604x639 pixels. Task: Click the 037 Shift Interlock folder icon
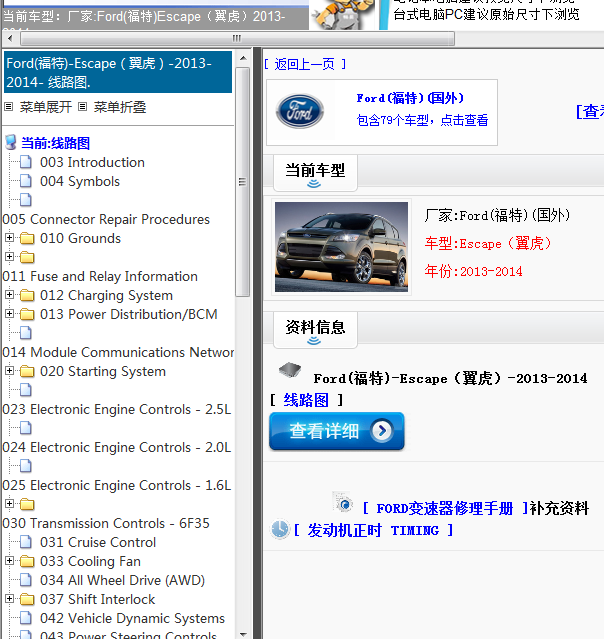click(27, 599)
